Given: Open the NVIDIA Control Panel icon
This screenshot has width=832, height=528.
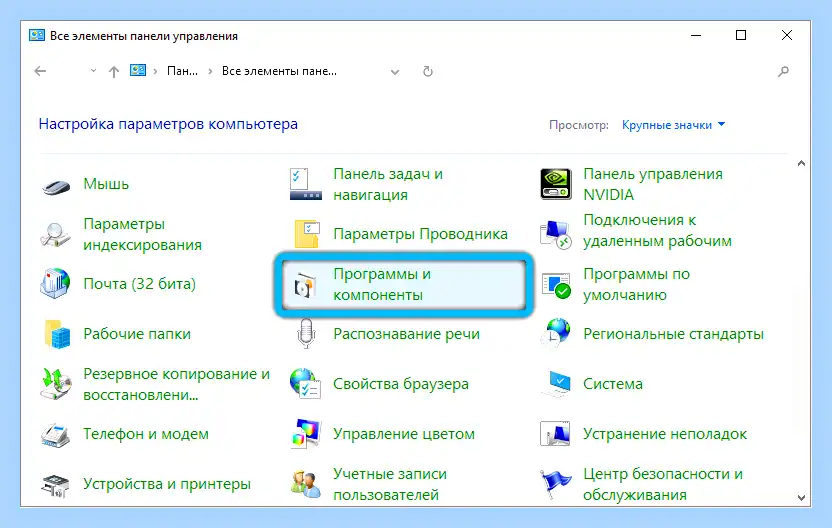Looking at the screenshot, I should click(556, 184).
